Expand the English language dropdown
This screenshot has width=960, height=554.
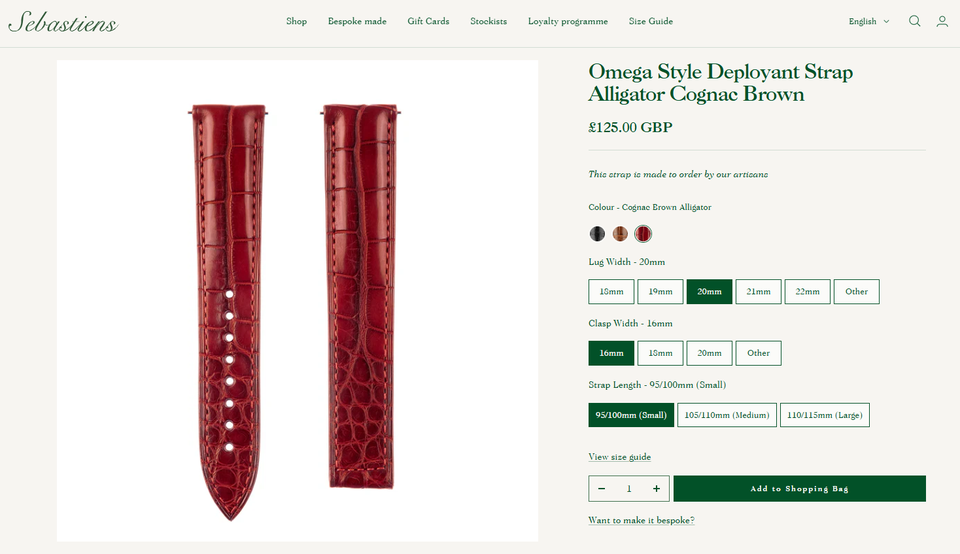point(869,21)
